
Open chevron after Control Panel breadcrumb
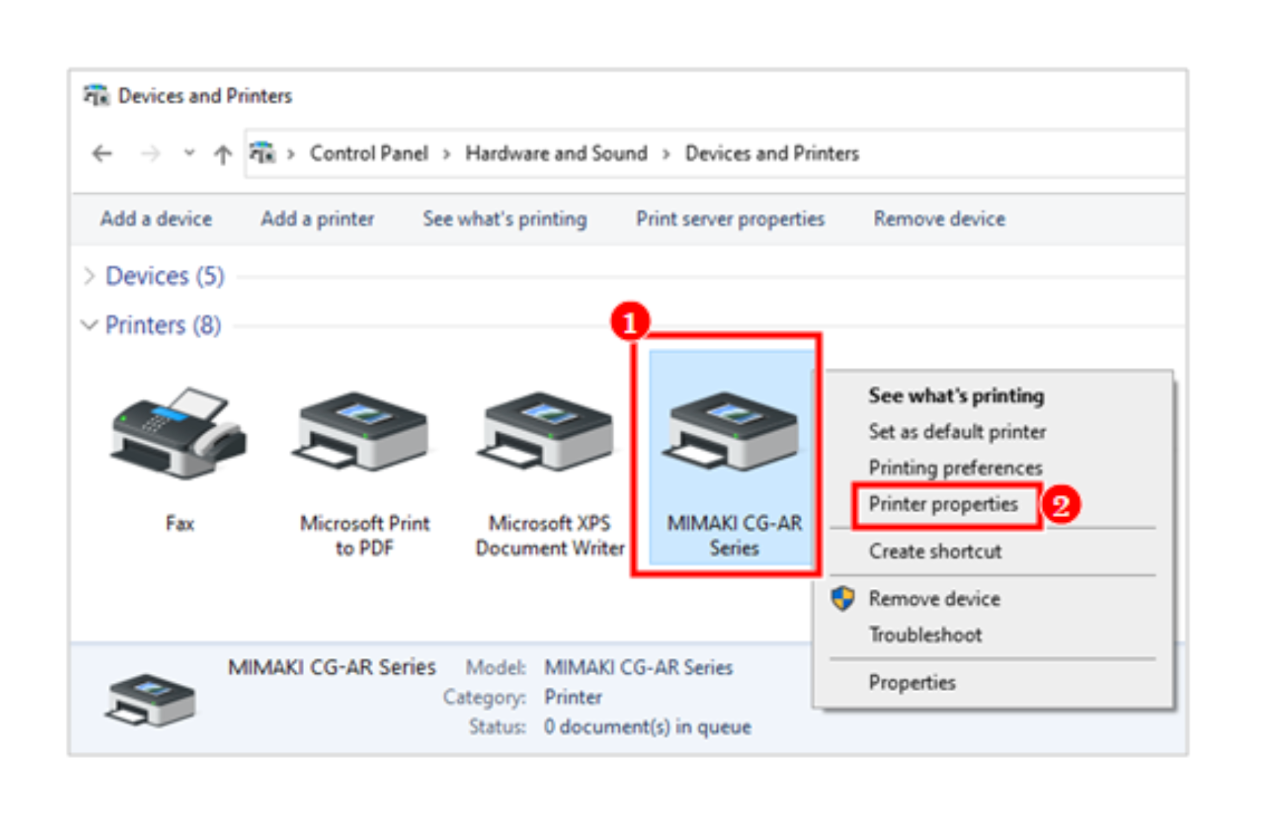point(446,154)
